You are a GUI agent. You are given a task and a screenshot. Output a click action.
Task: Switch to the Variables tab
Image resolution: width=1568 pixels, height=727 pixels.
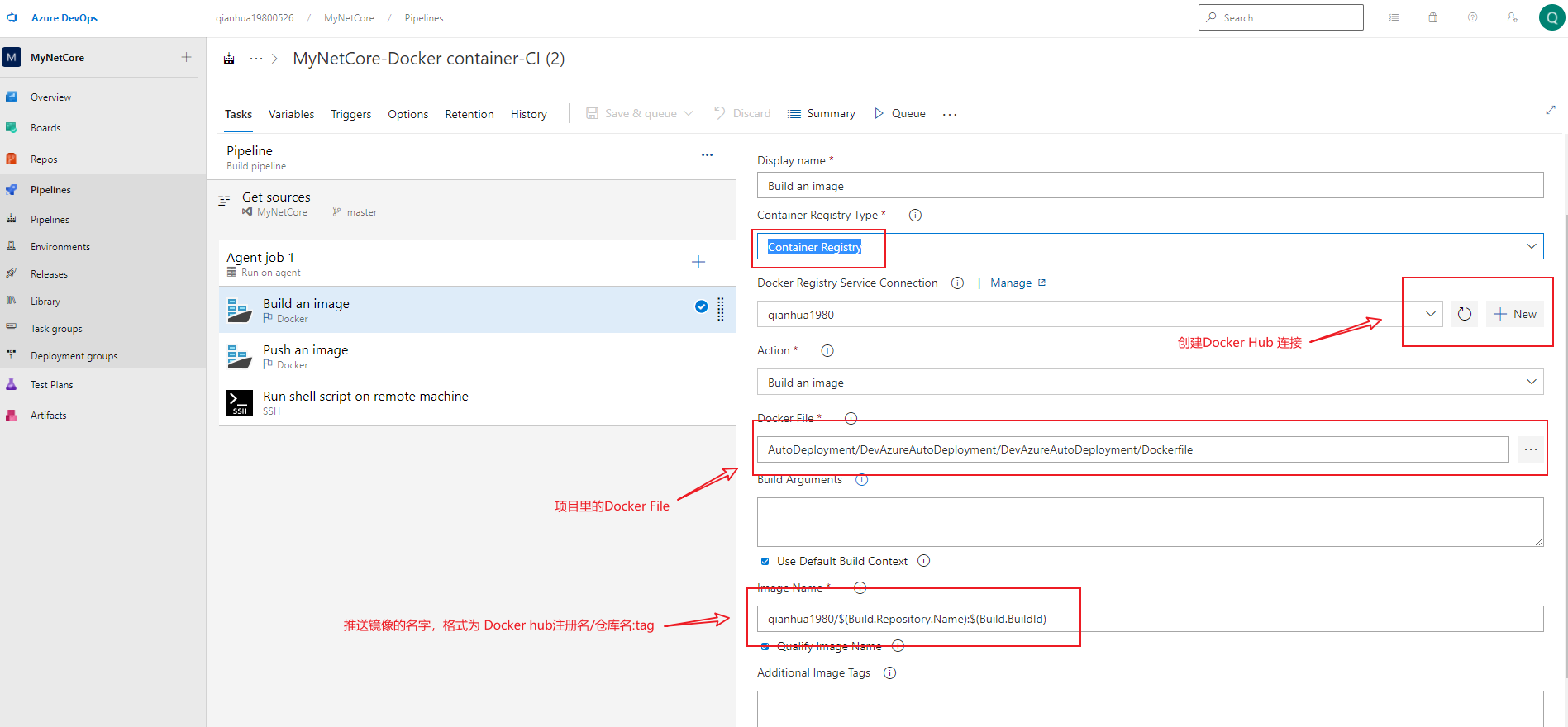click(x=291, y=114)
